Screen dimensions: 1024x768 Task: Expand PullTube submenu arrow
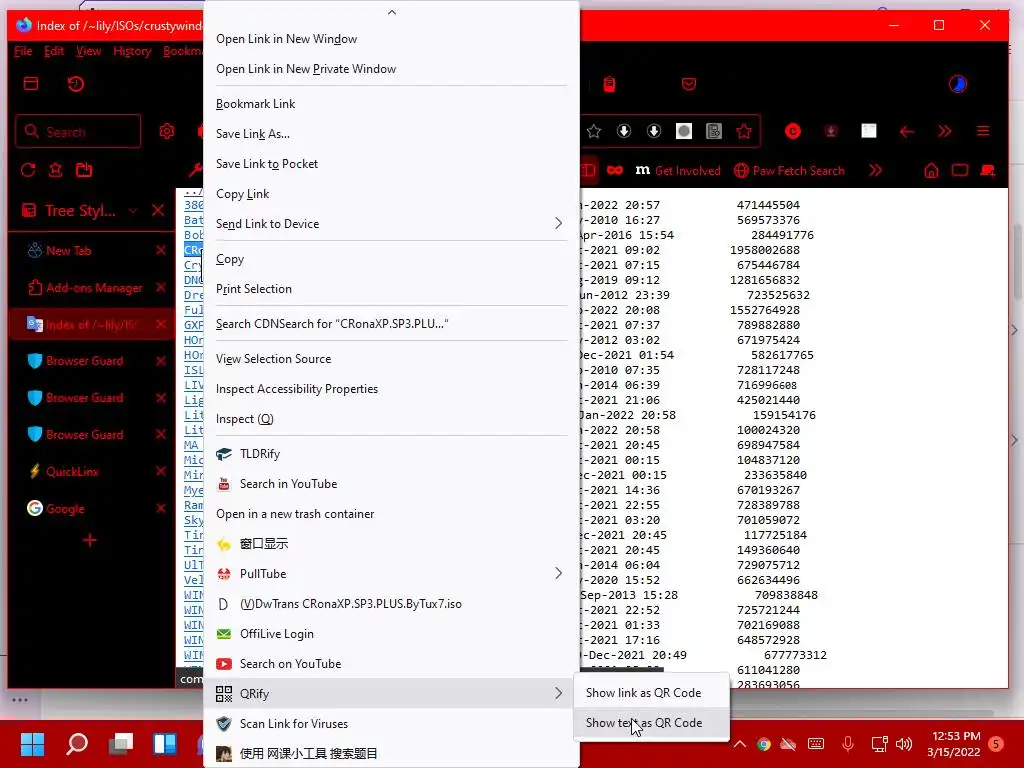point(558,573)
